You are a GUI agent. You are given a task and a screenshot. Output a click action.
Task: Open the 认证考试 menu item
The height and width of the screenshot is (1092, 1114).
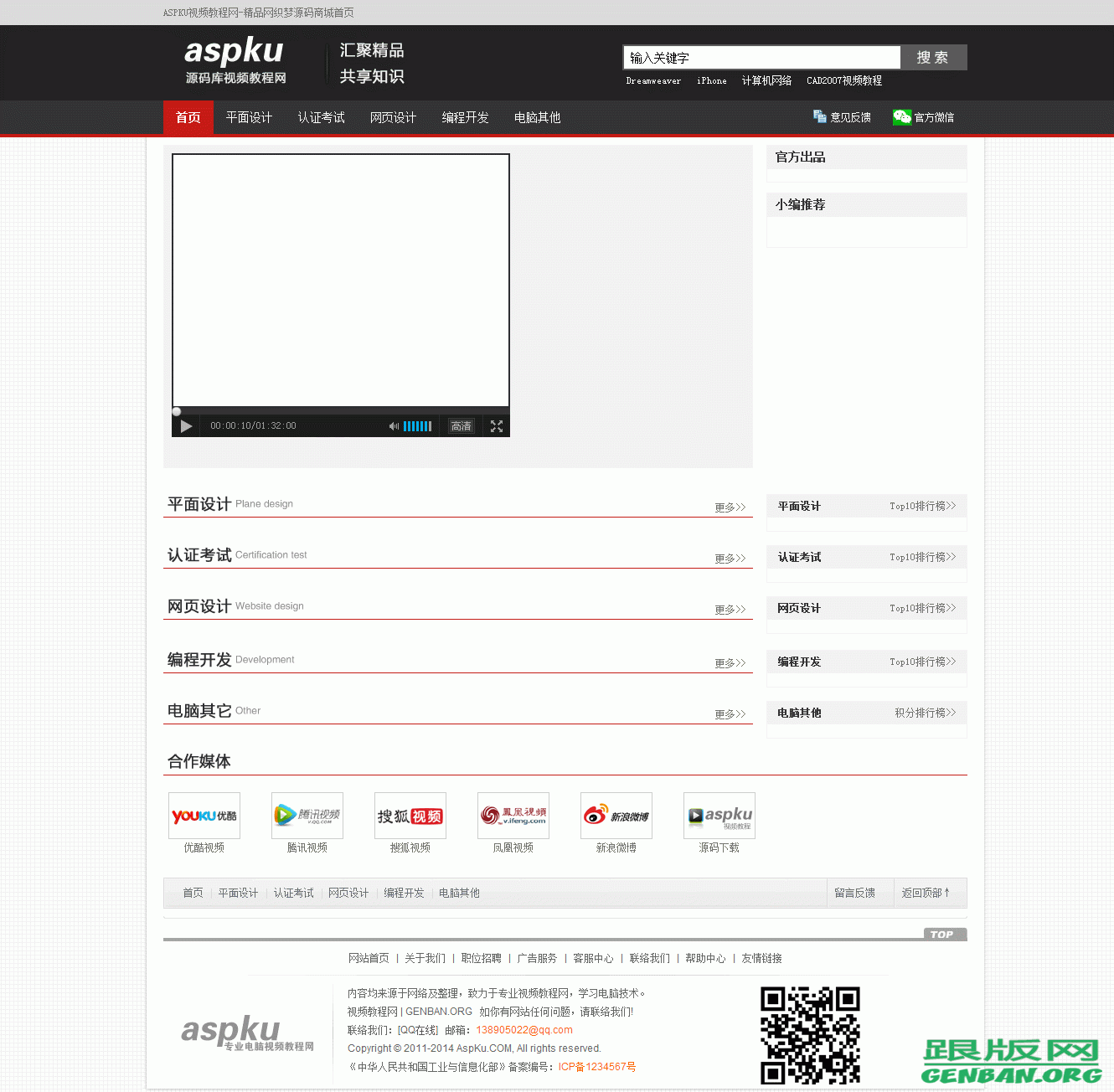tap(321, 117)
